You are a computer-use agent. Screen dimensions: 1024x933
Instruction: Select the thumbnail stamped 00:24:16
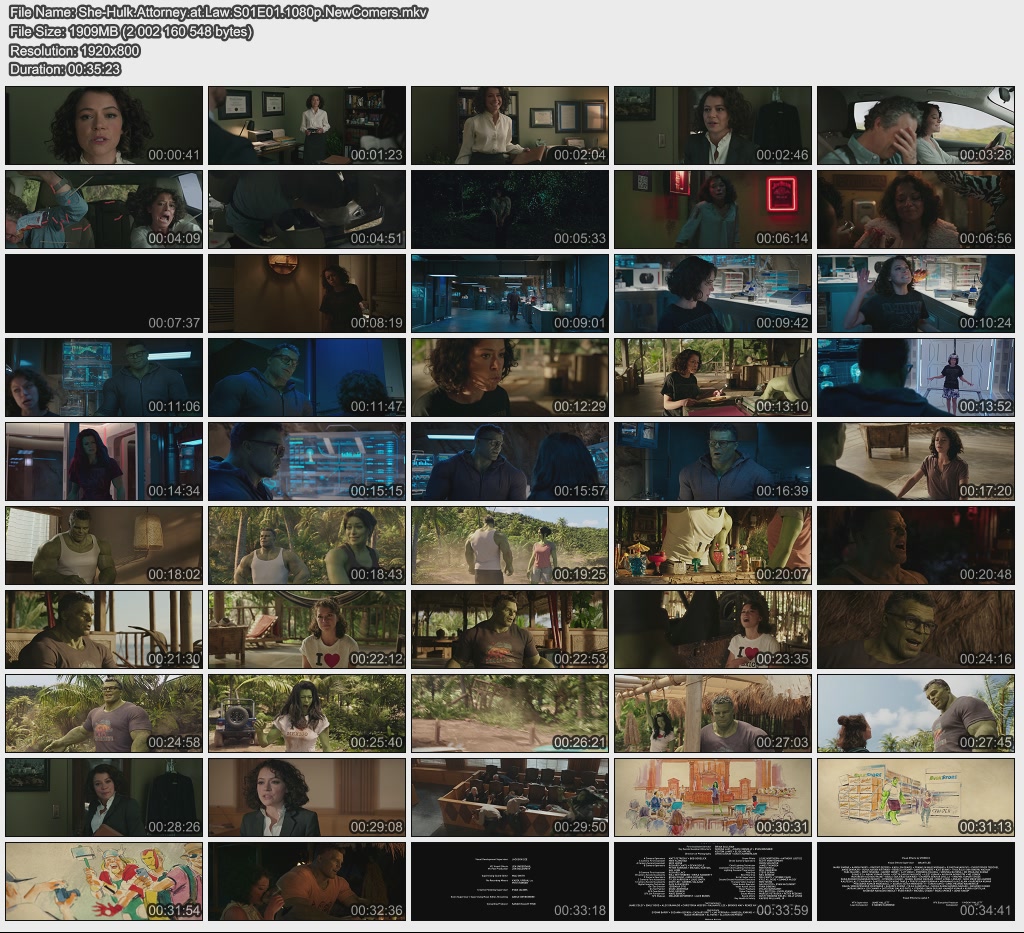916,630
